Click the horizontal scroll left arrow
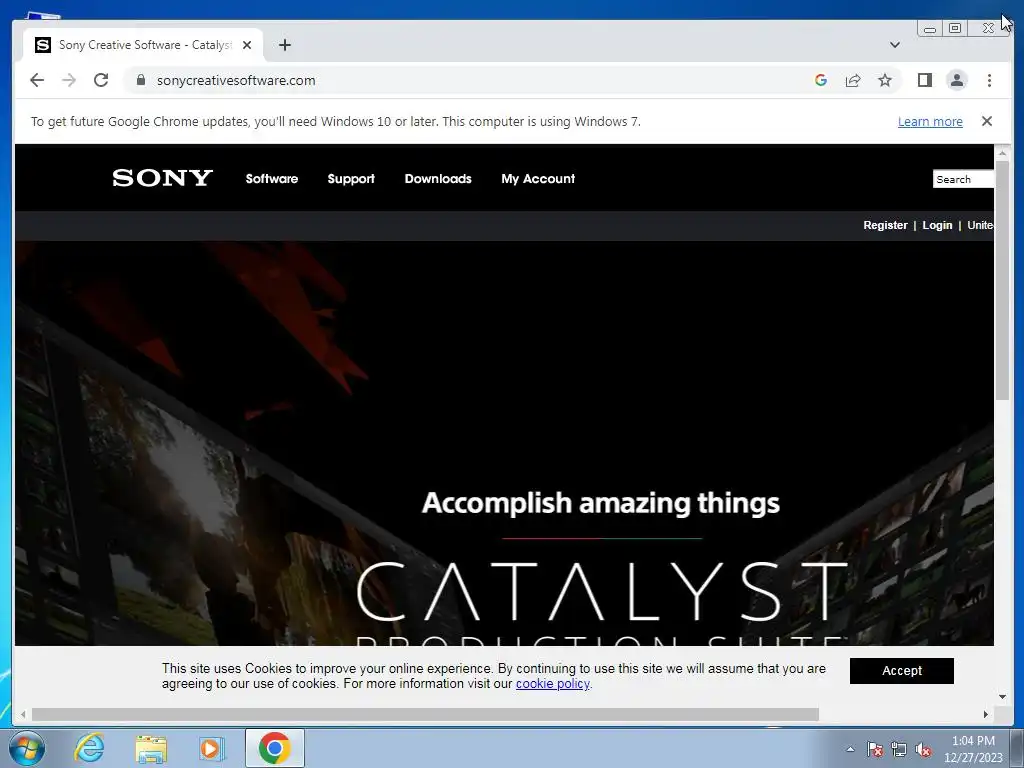Image resolution: width=1024 pixels, height=768 pixels. tap(23, 714)
